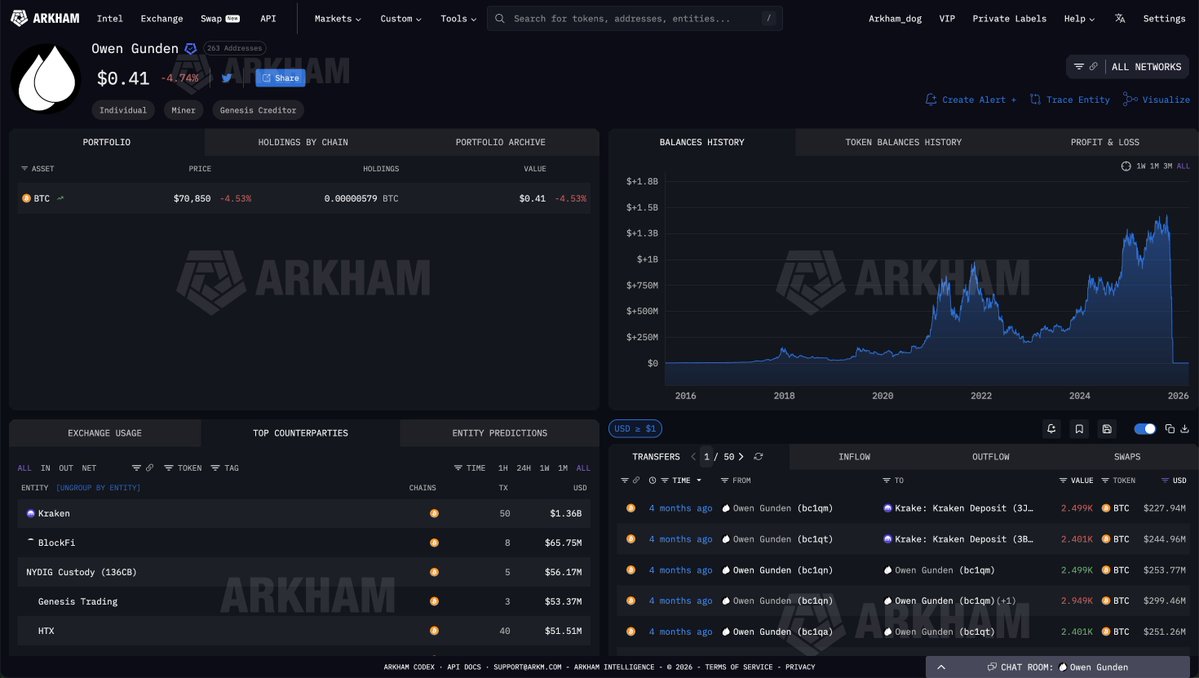The height and width of the screenshot is (678, 1199).
Task: Click the chain link icon next to All Networks
Action: click(x=1091, y=66)
